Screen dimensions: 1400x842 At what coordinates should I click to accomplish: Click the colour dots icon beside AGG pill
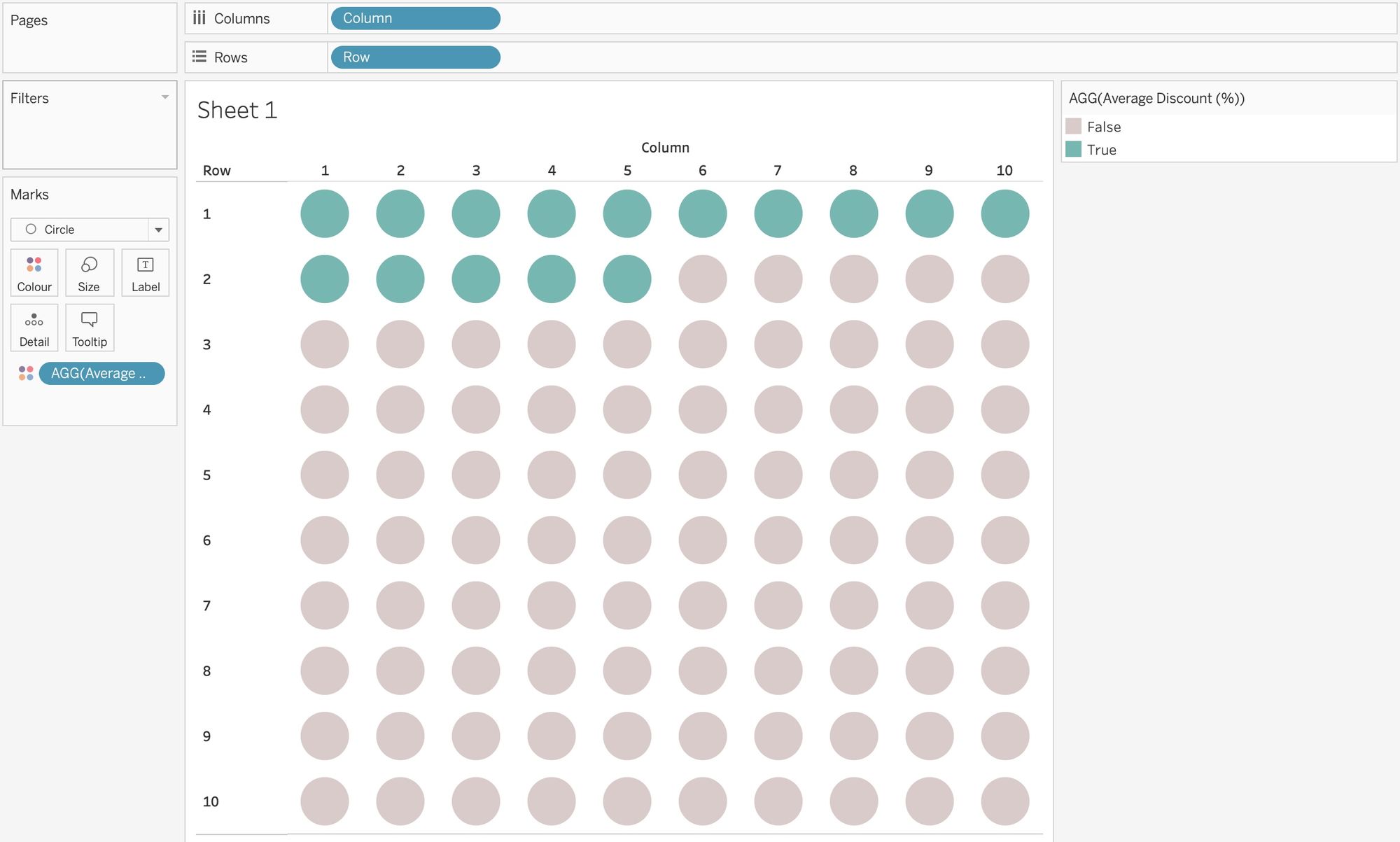pos(26,373)
